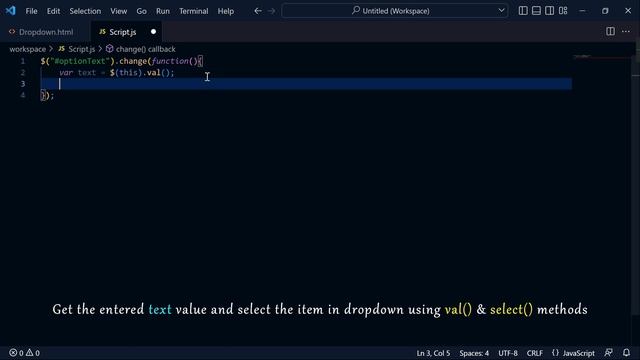This screenshot has height=360, width=640.
Task: Click line number 2 in the gutter
Action: click(x=23, y=73)
